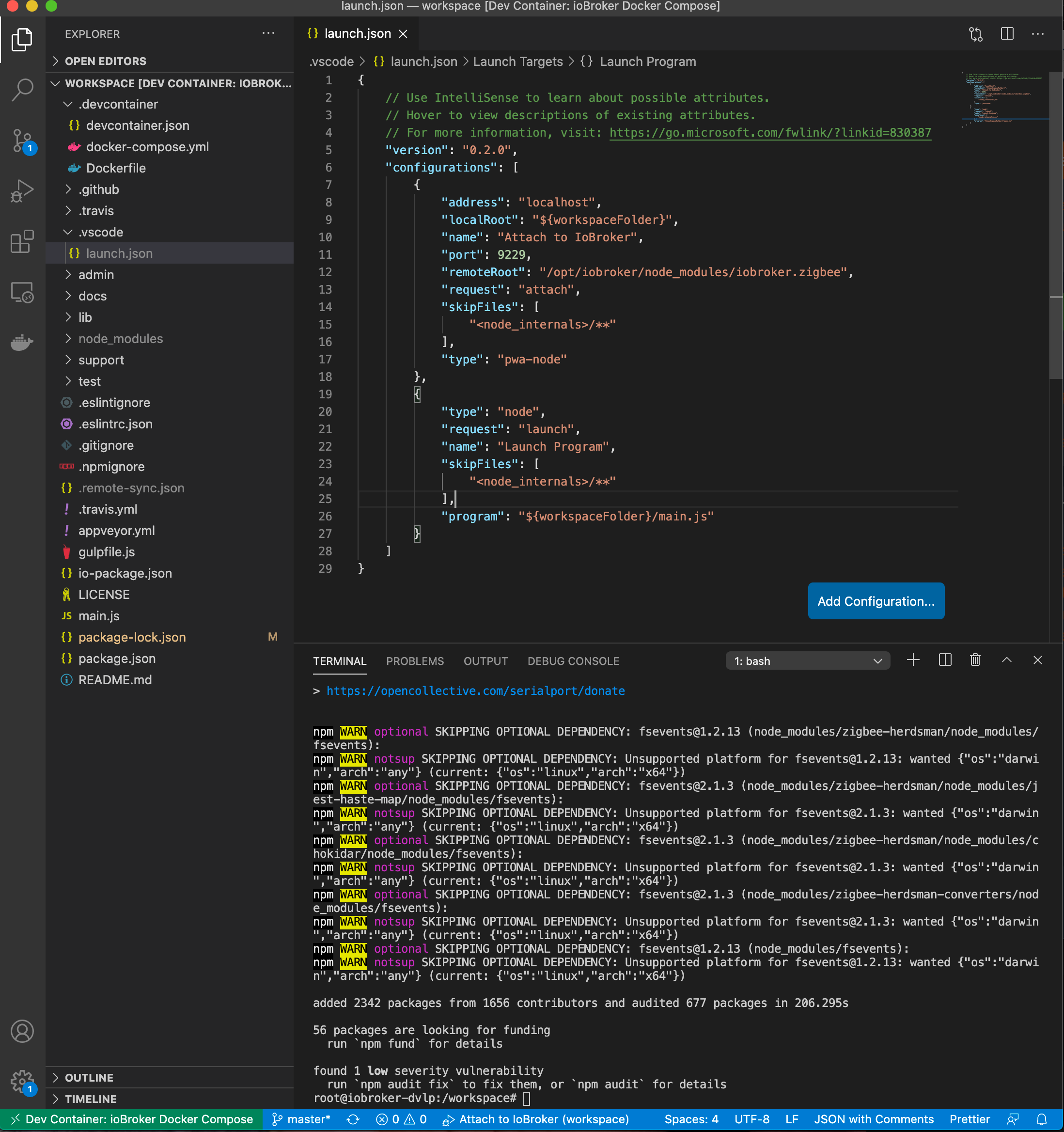Kill terminal using the trash icon
This screenshot has height=1132, width=1064.
click(975, 660)
